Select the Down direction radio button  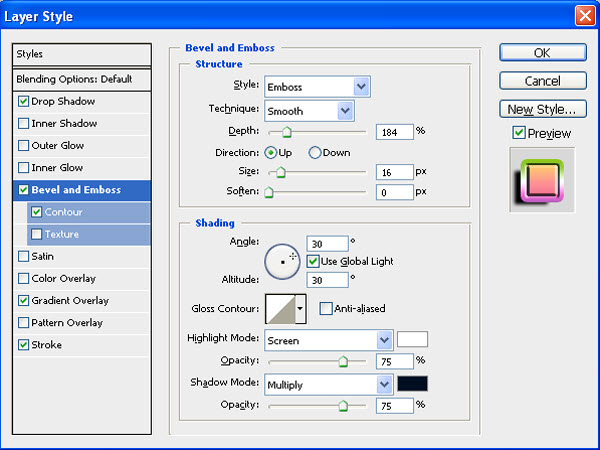click(x=315, y=153)
